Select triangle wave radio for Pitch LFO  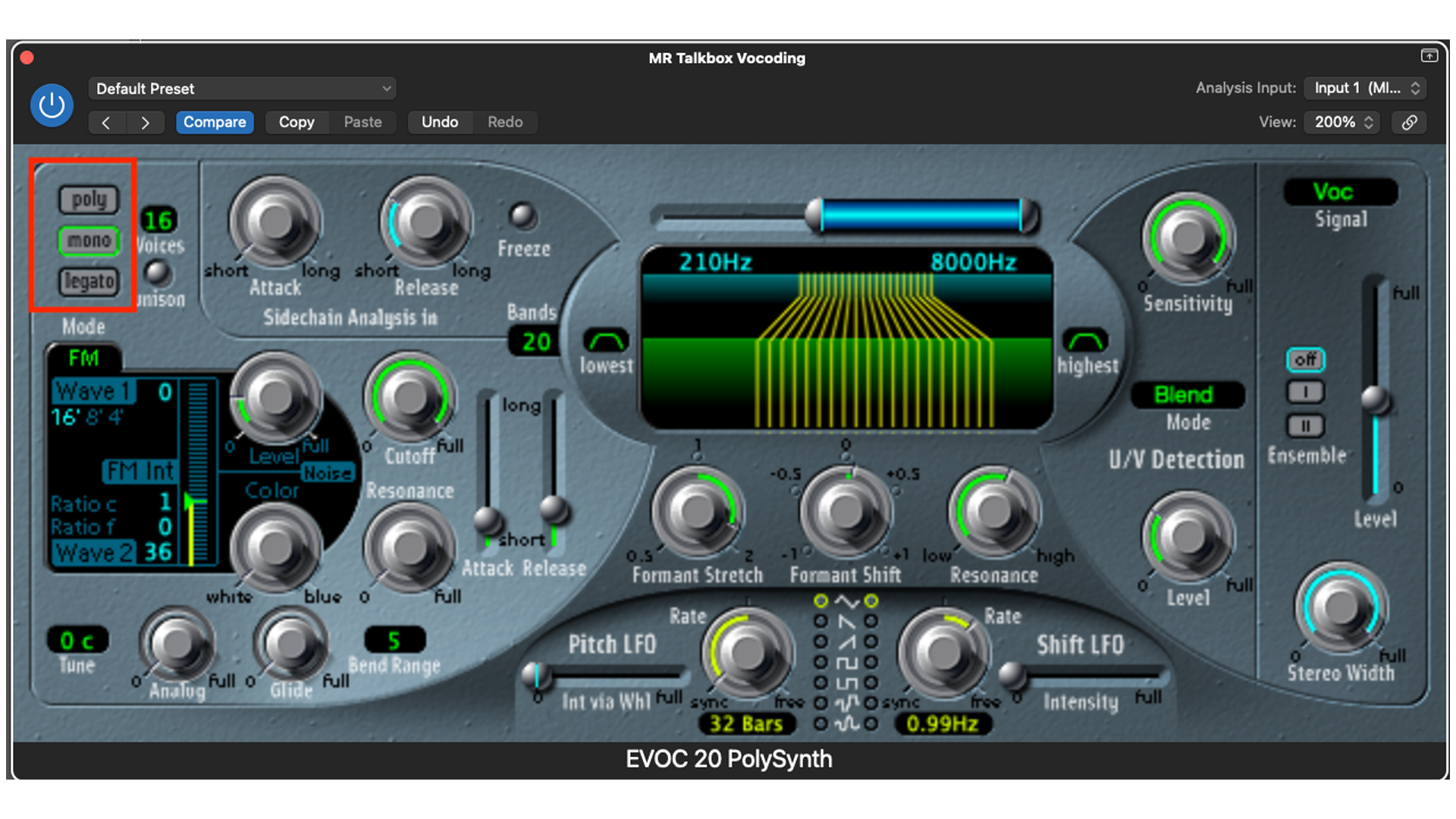pyautogui.click(x=821, y=601)
